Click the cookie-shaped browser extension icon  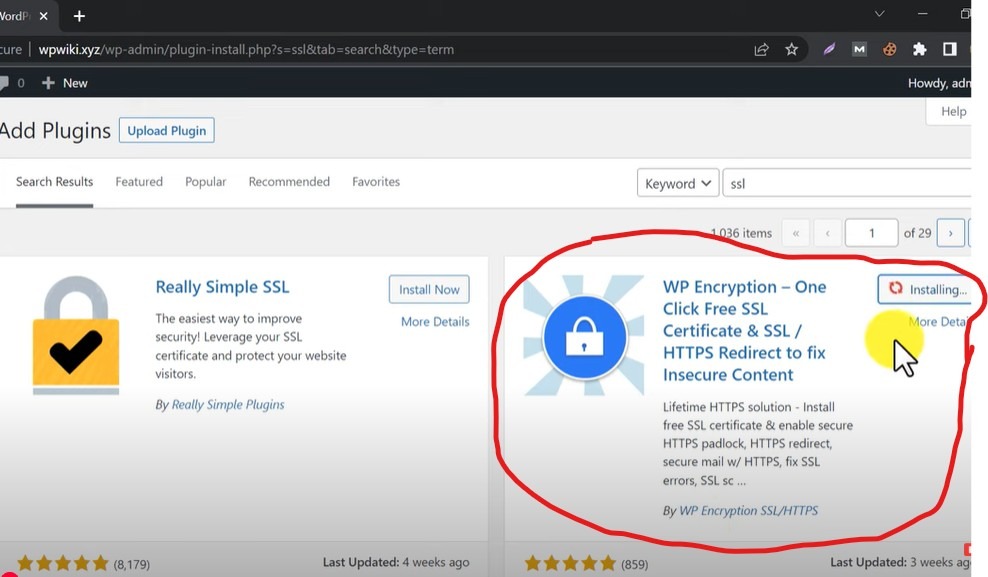pyautogui.click(x=889, y=48)
